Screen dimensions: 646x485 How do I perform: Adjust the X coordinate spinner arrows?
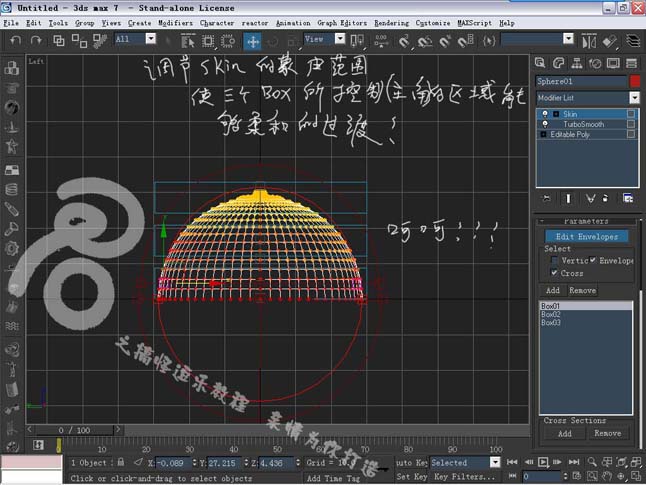coord(194,462)
